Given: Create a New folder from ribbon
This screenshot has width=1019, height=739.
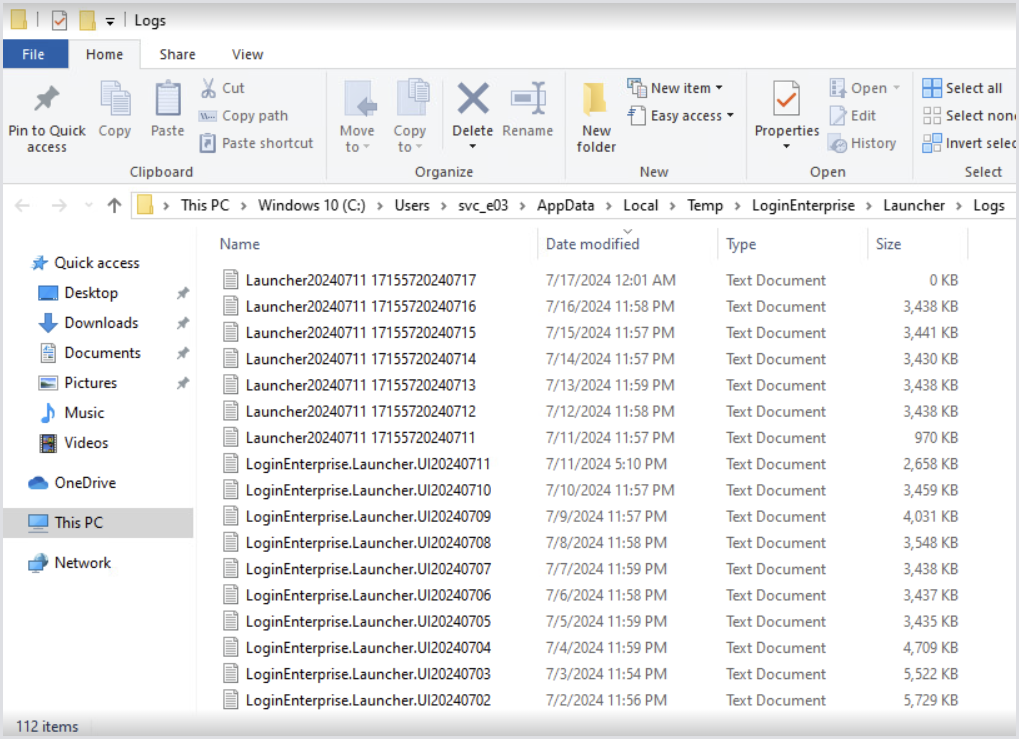Looking at the screenshot, I should 596,117.
